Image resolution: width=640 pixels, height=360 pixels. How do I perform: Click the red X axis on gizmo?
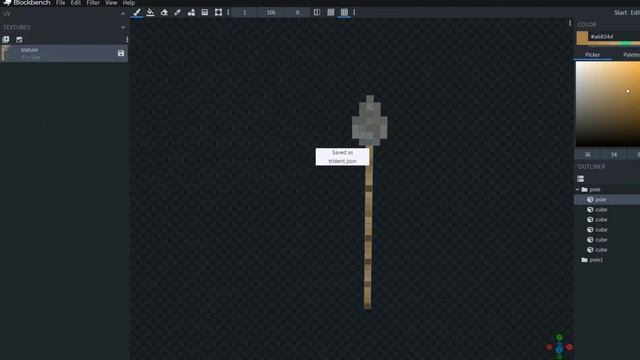point(569,347)
